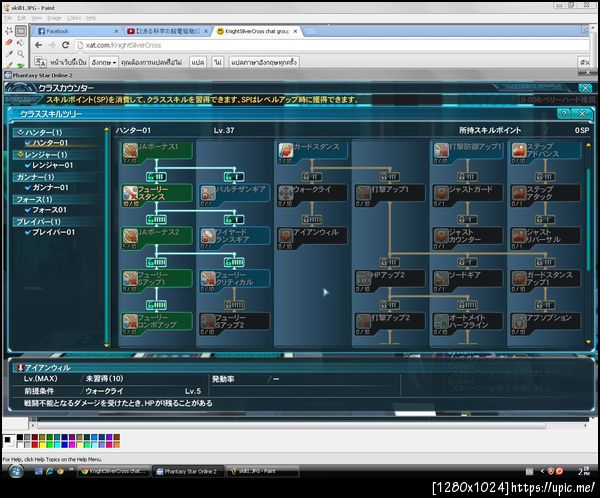Click Chrome's back arrow button
The image size is (600, 498).
(38, 45)
